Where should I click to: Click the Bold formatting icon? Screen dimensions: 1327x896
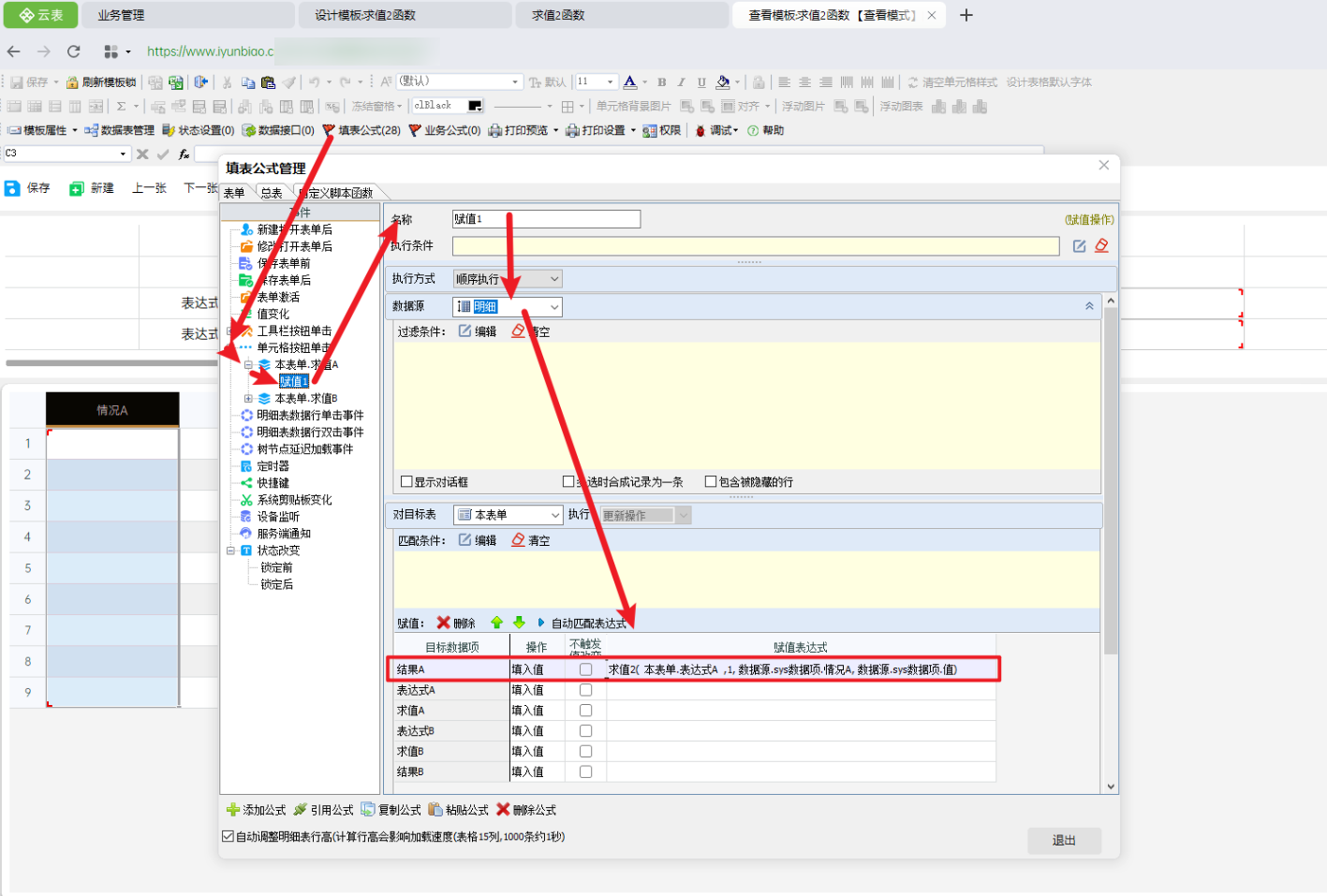[x=661, y=82]
